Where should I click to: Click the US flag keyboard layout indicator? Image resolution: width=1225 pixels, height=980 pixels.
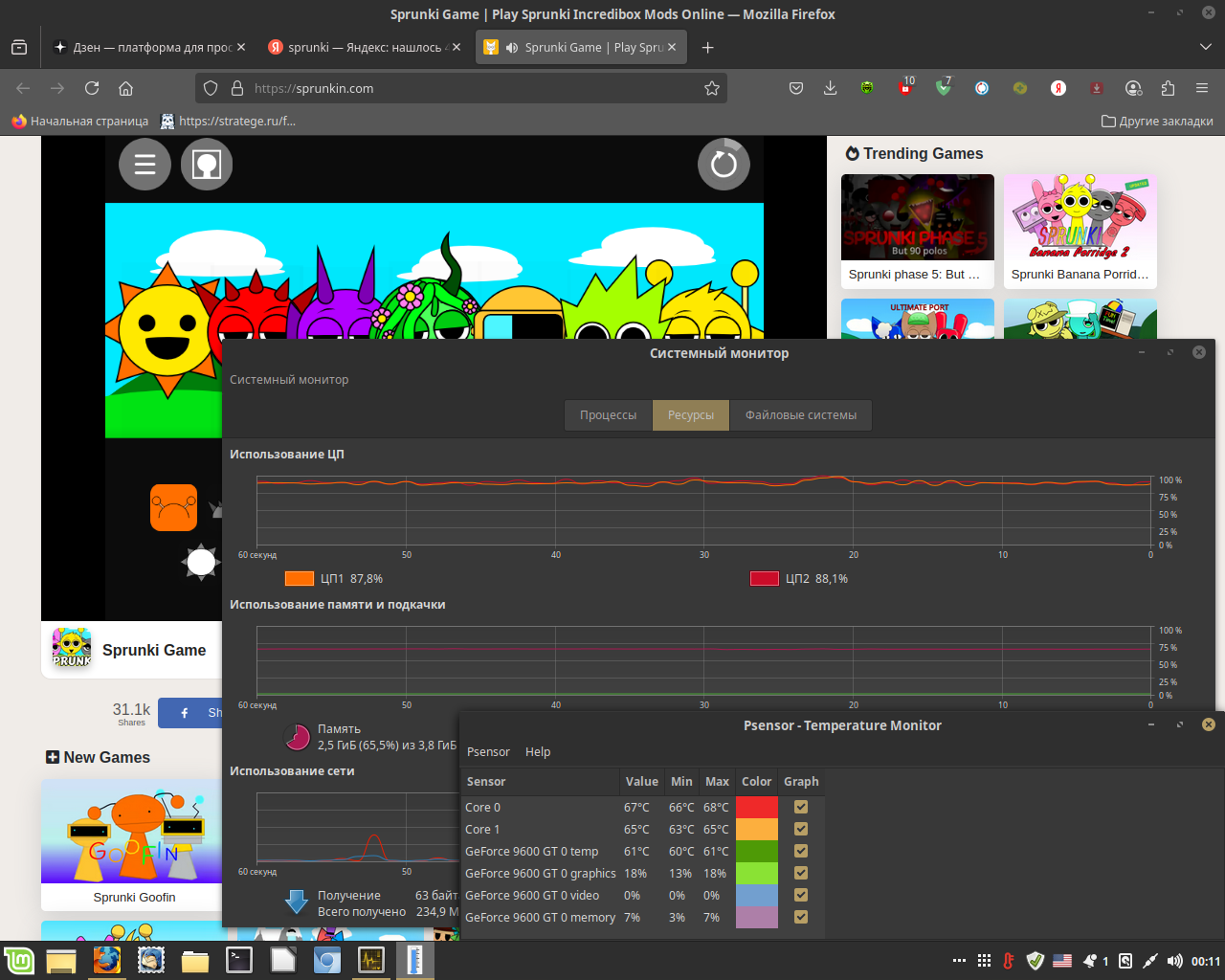(x=1062, y=961)
